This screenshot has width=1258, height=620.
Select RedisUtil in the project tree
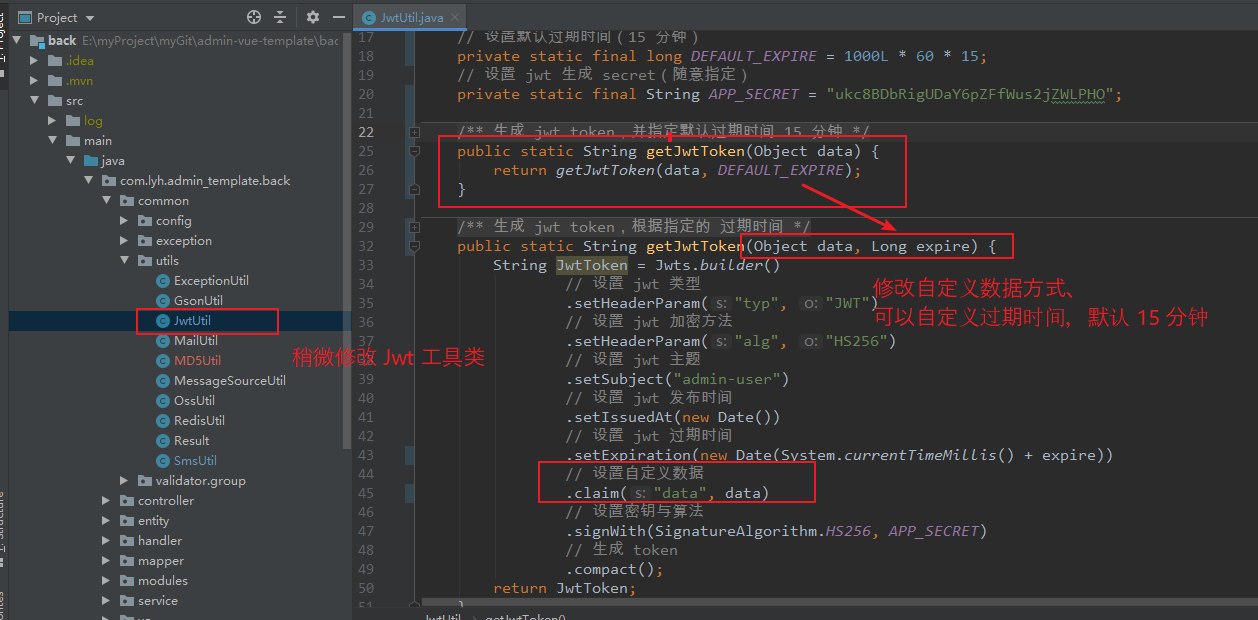199,421
